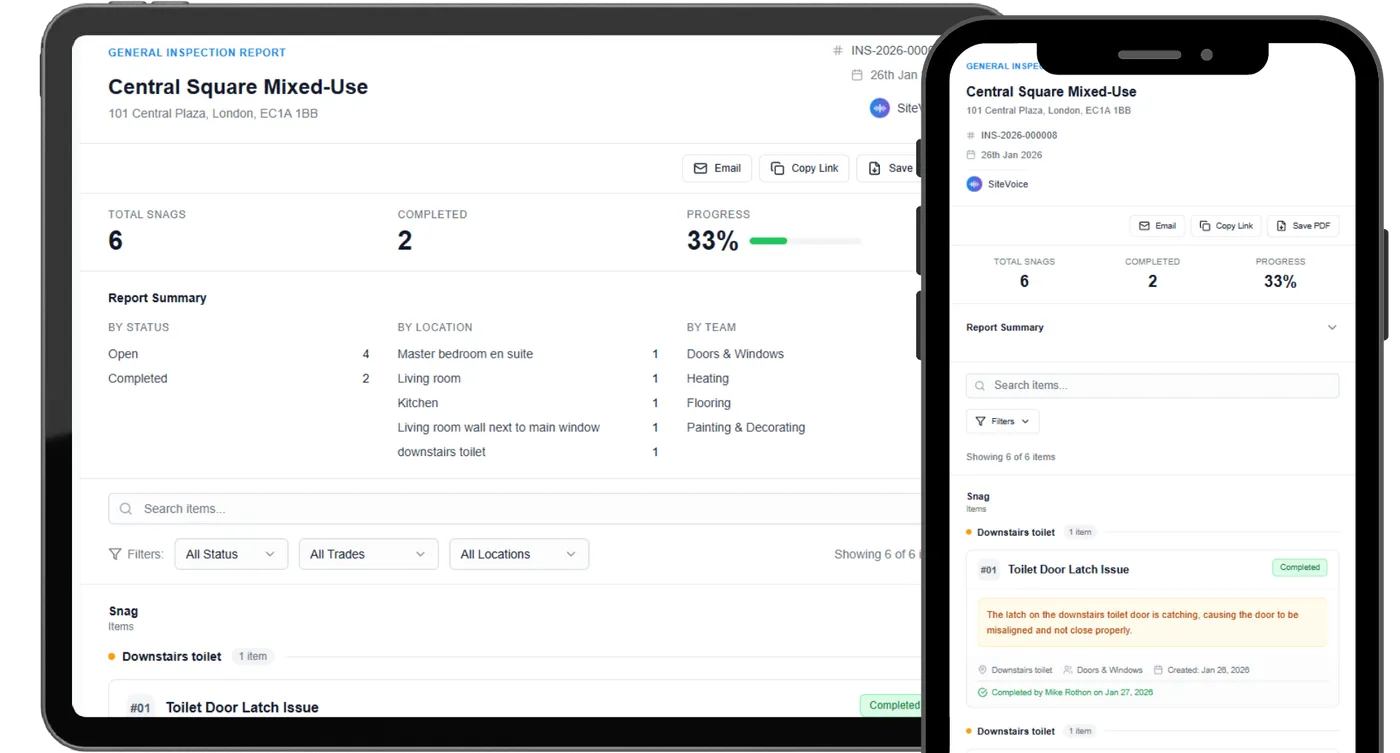The width and height of the screenshot is (1400, 753).
Task: Click file download icon in tablet Save button
Action: tap(874, 168)
